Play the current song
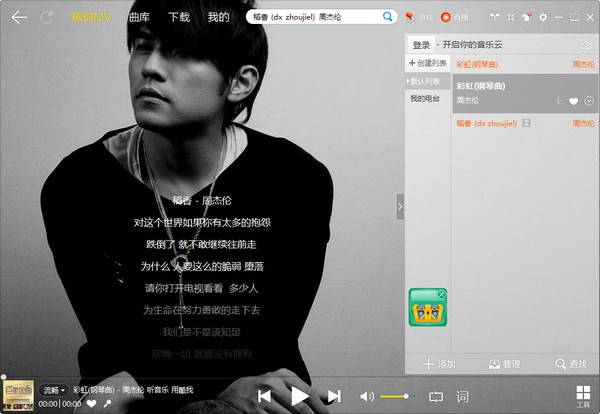This screenshot has width=600, height=414. pos(299,396)
